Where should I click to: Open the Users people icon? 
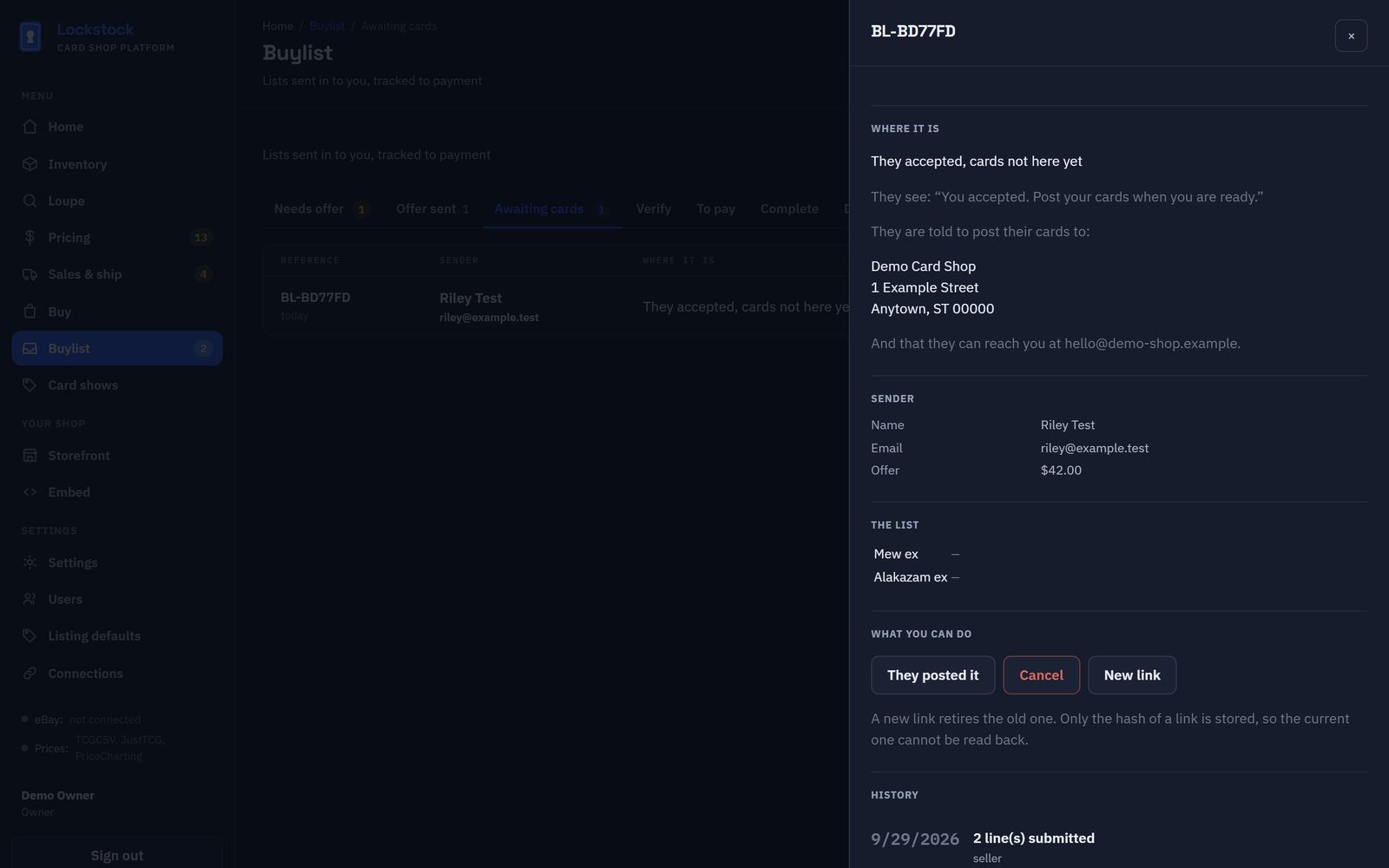click(30, 599)
